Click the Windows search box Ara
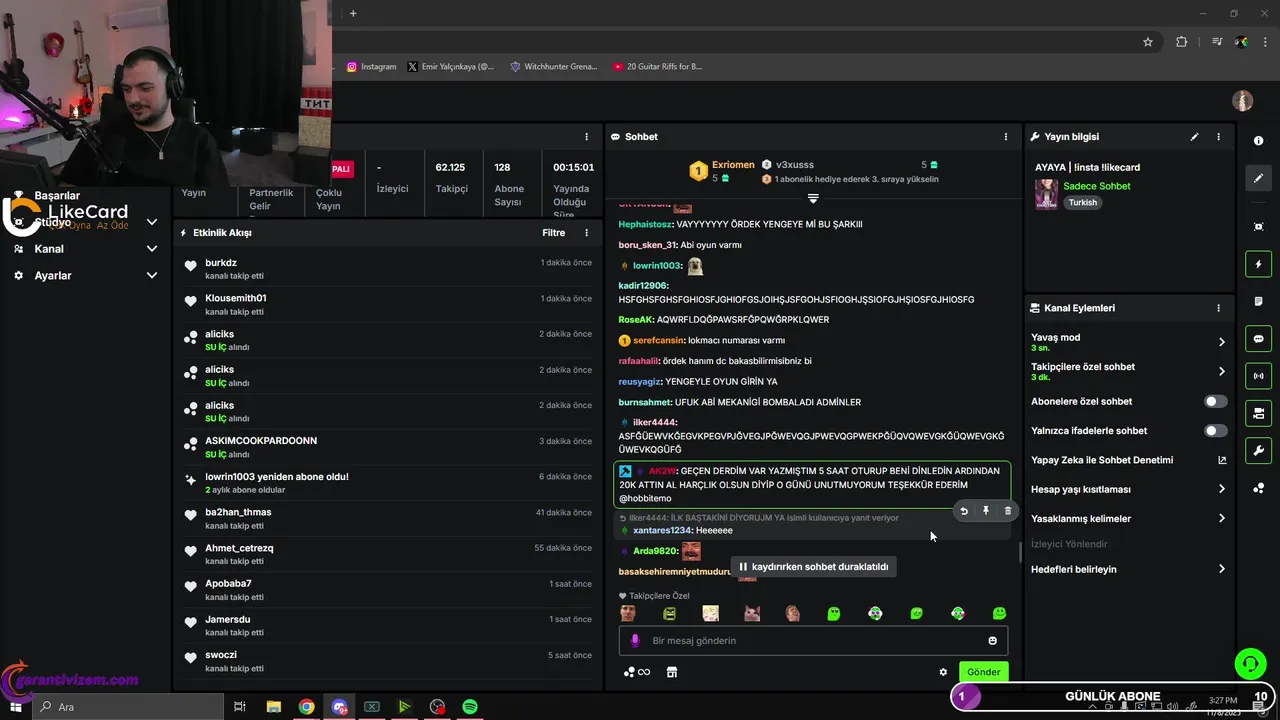 (x=130, y=707)
